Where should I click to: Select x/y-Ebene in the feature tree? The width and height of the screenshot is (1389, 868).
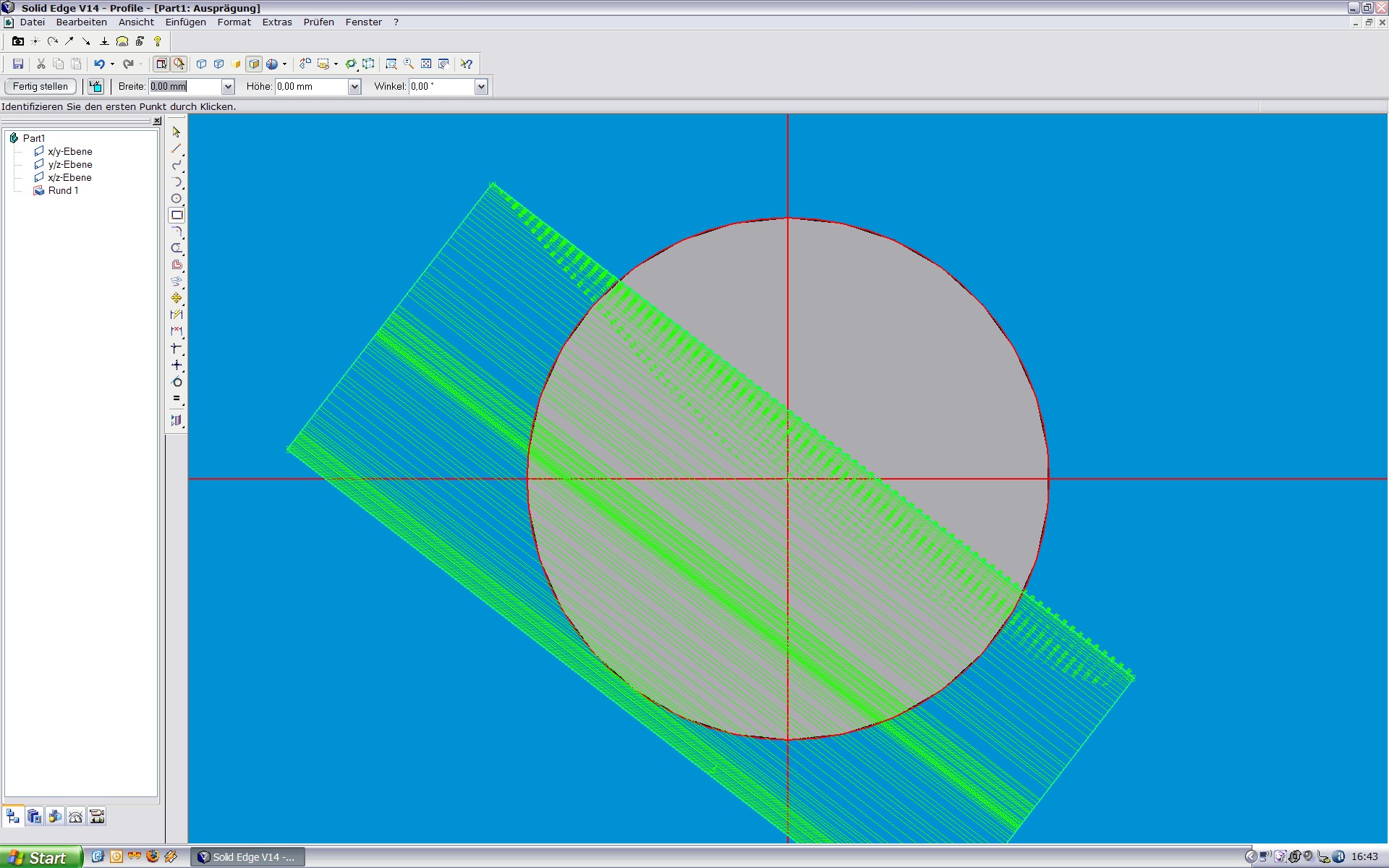point(70,151)
